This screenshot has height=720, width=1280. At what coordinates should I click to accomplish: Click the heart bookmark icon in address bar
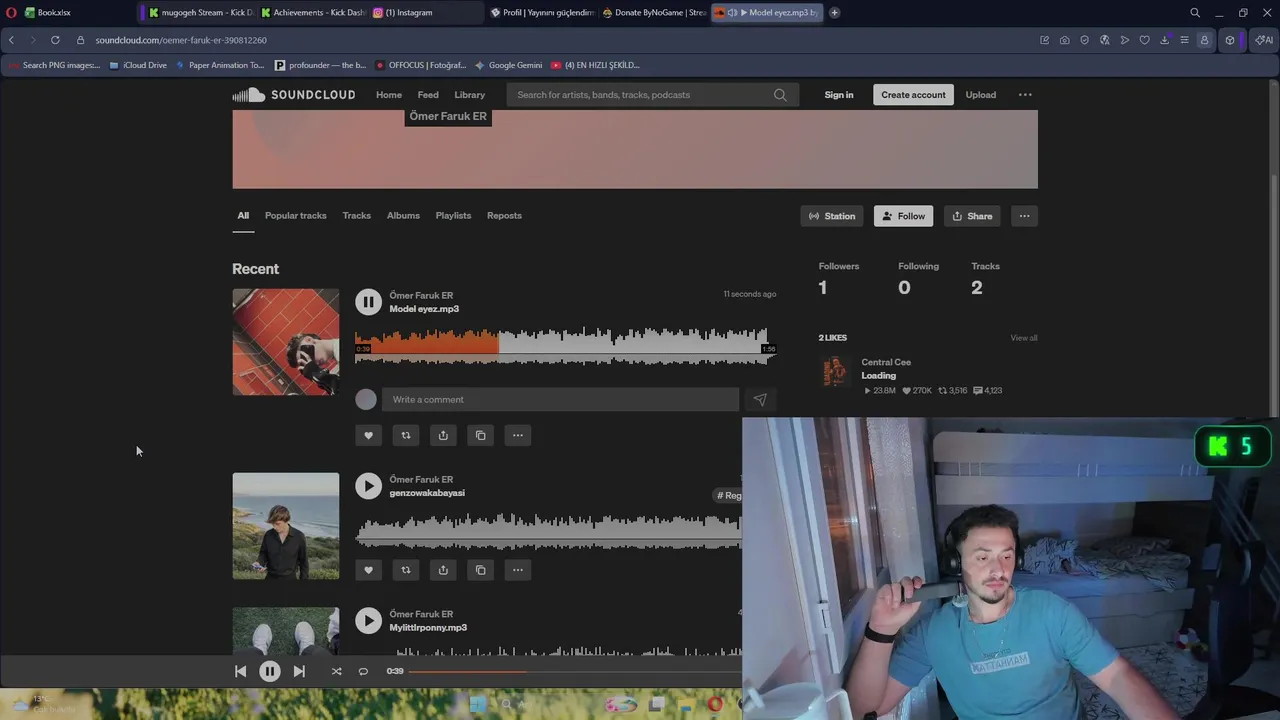click(1144, 40)
